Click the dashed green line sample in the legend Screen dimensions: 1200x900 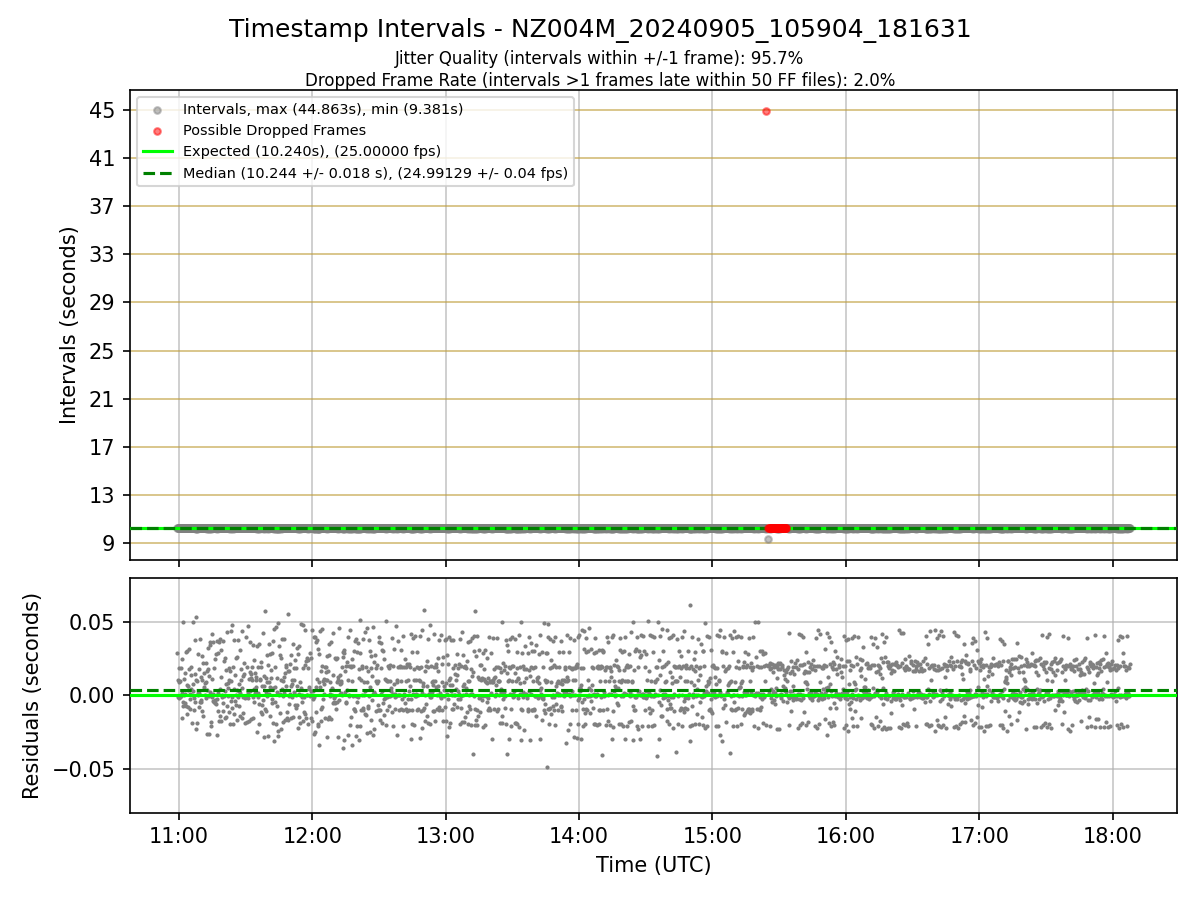tap(158, 173)
